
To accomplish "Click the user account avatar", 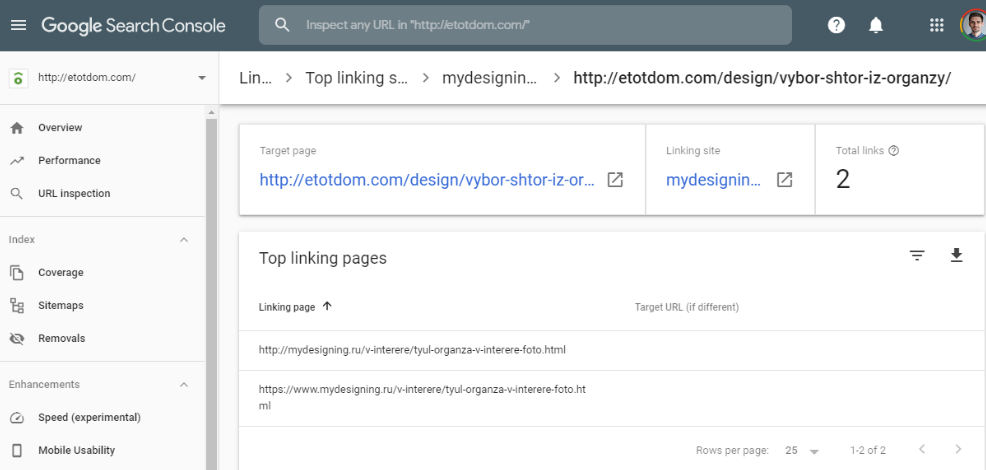I will tap(972, 25).
